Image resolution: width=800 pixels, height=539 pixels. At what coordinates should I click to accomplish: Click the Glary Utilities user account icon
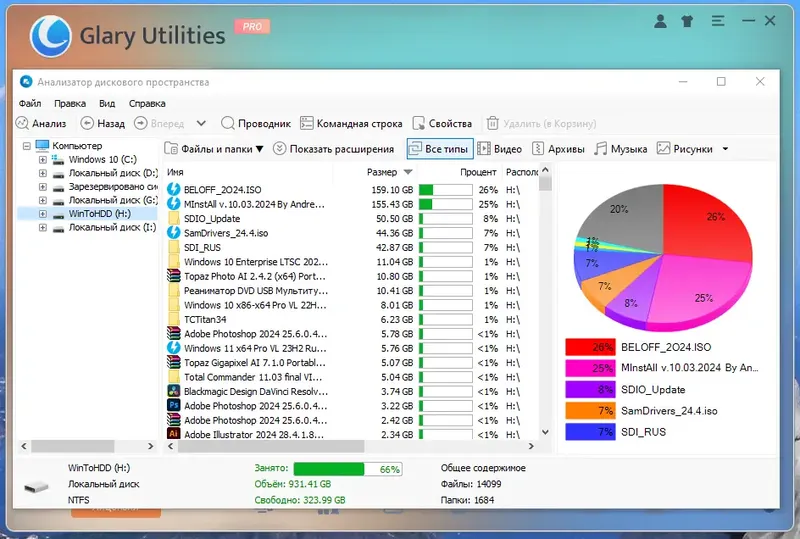pos(660,21)
